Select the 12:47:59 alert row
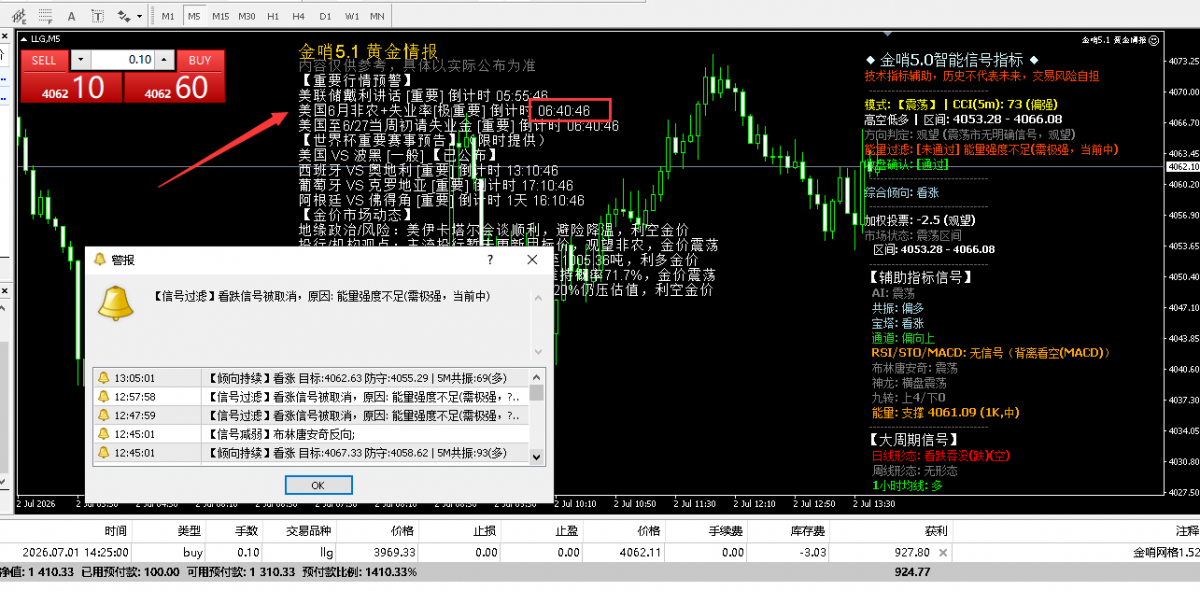1200x591 pixels. click(x=312, y=415)
